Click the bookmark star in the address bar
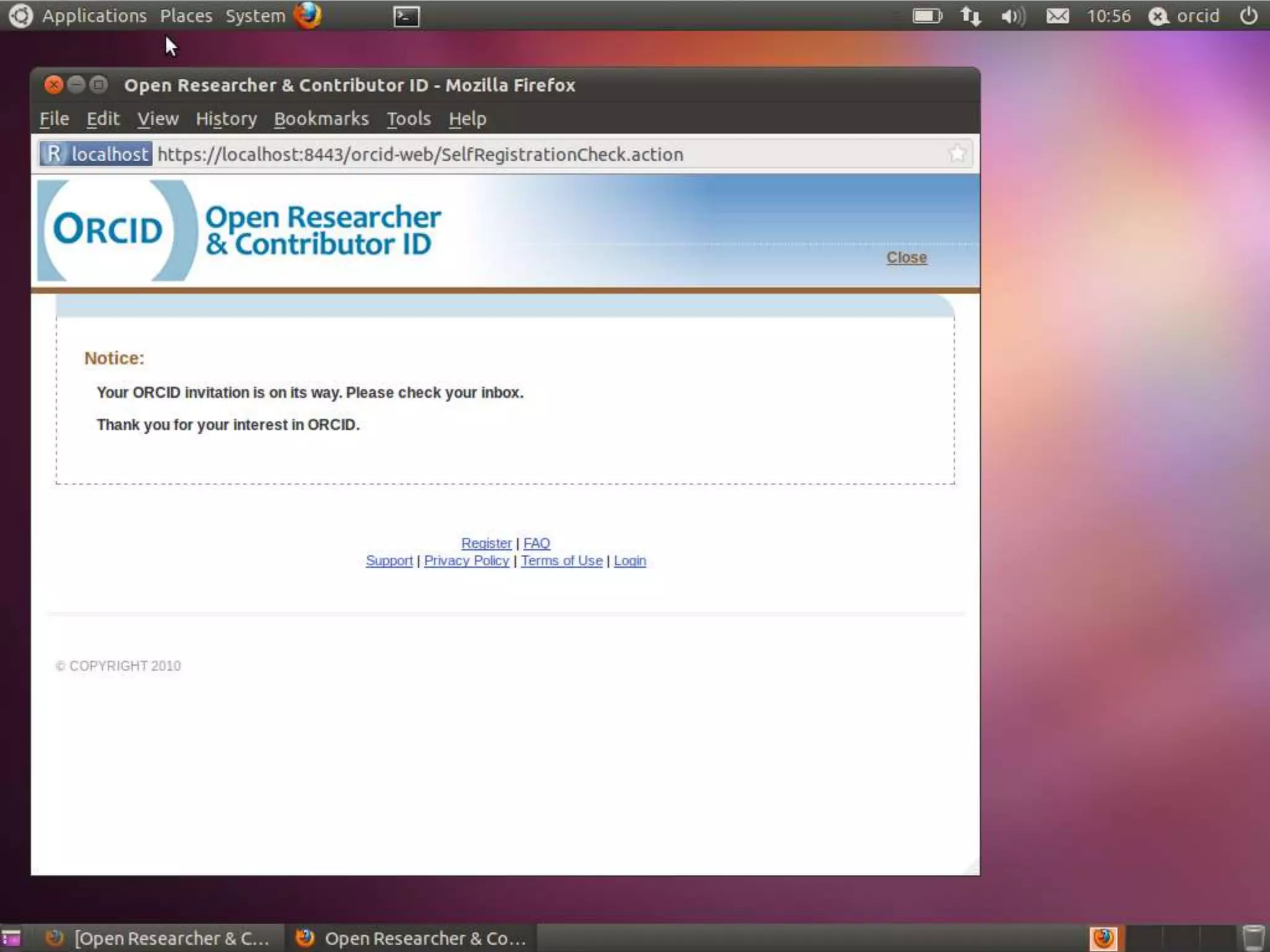This screenshot has width=1270, height=952. tap(957, 154)
